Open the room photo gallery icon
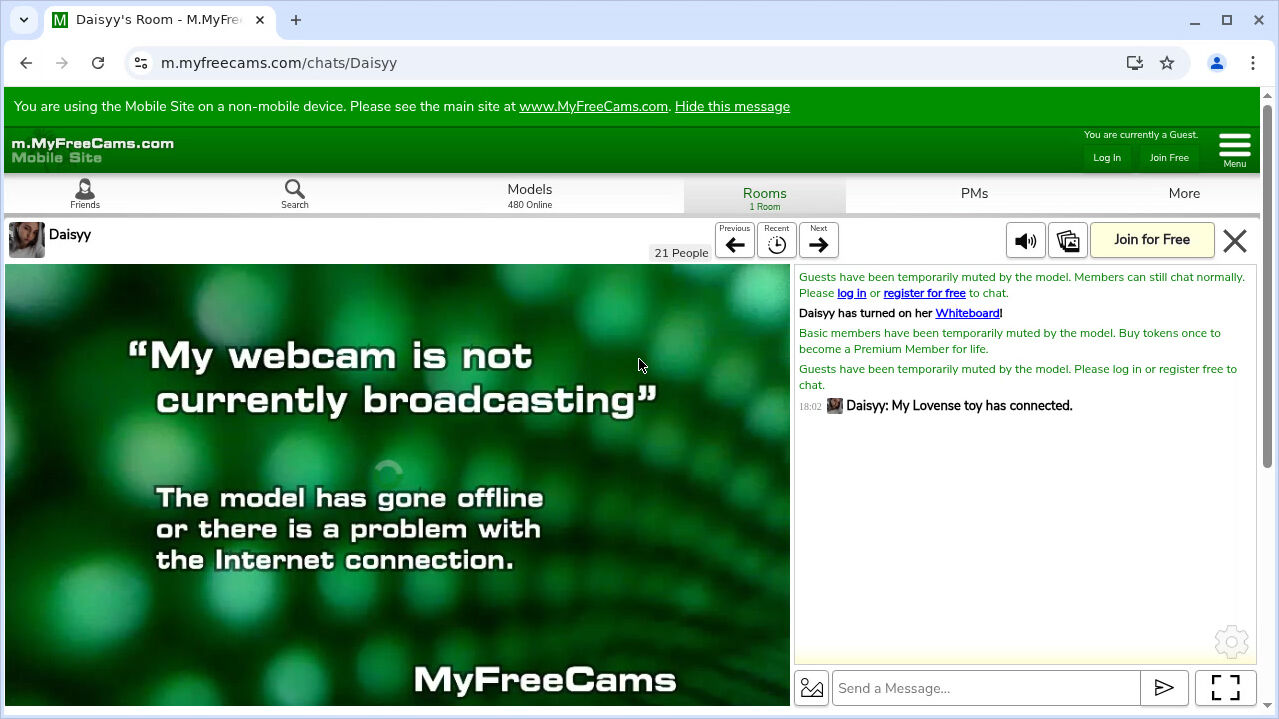This screenshot has width=1279, height=719. click(1067, 241)
